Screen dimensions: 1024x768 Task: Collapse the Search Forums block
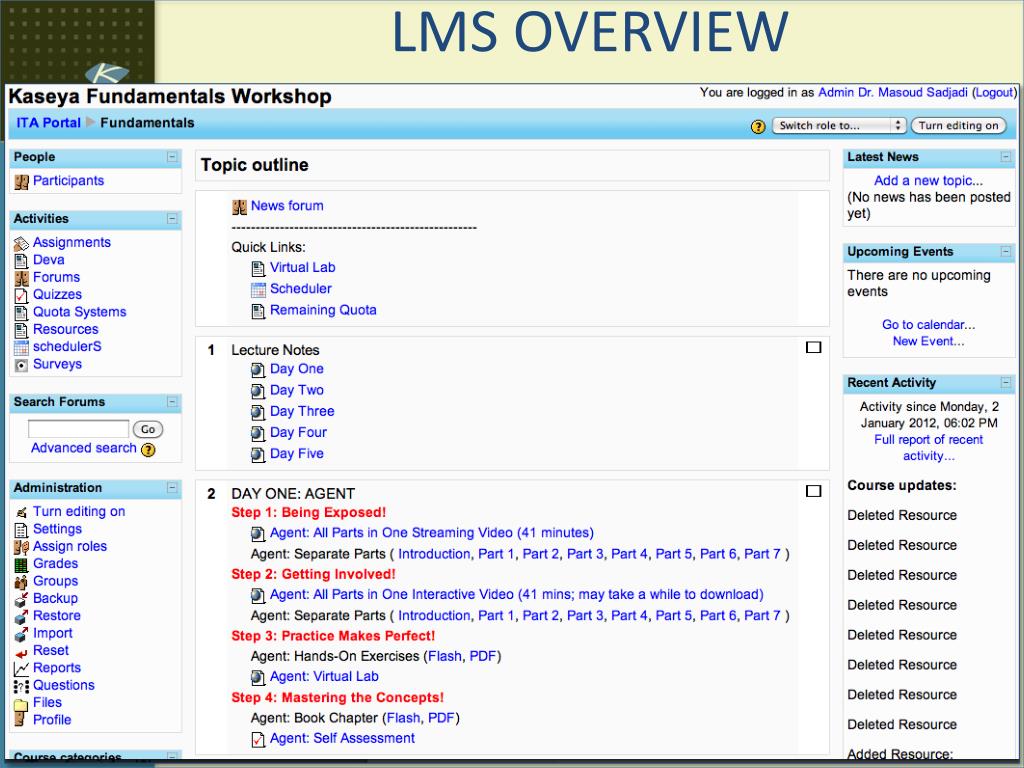[172, 402]
